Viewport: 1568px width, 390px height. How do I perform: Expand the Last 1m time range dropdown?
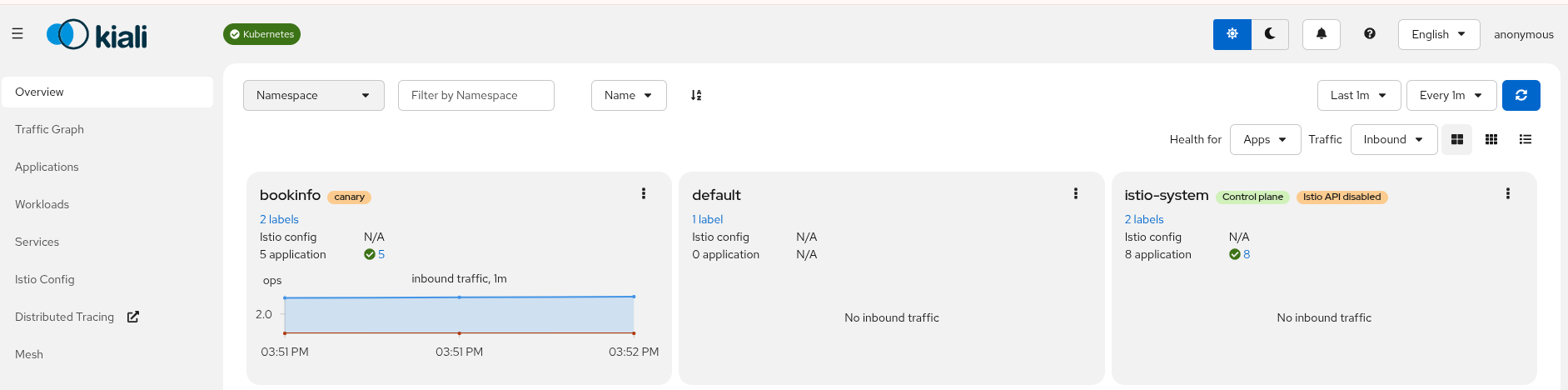[x=1358, y=95]
